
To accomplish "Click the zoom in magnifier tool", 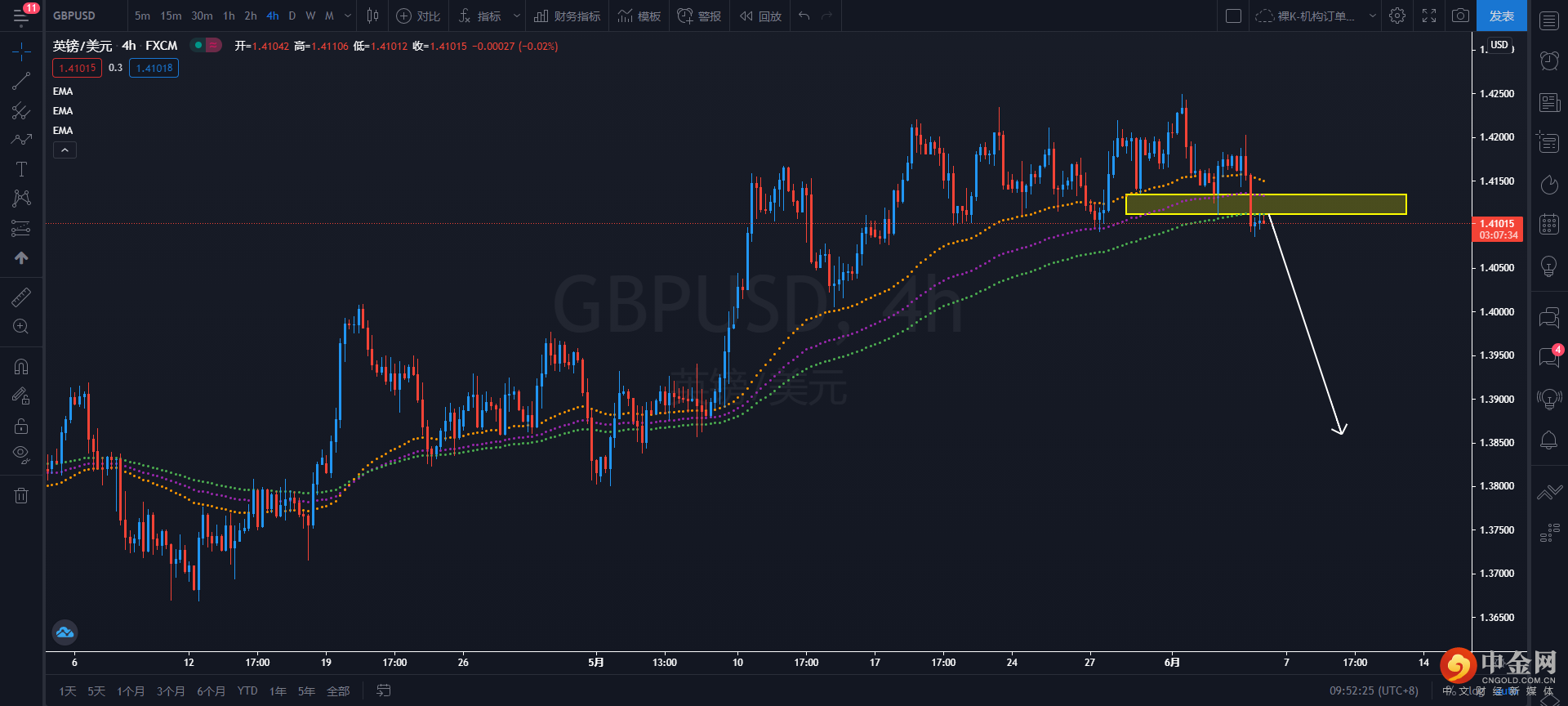I will point(21,327).
